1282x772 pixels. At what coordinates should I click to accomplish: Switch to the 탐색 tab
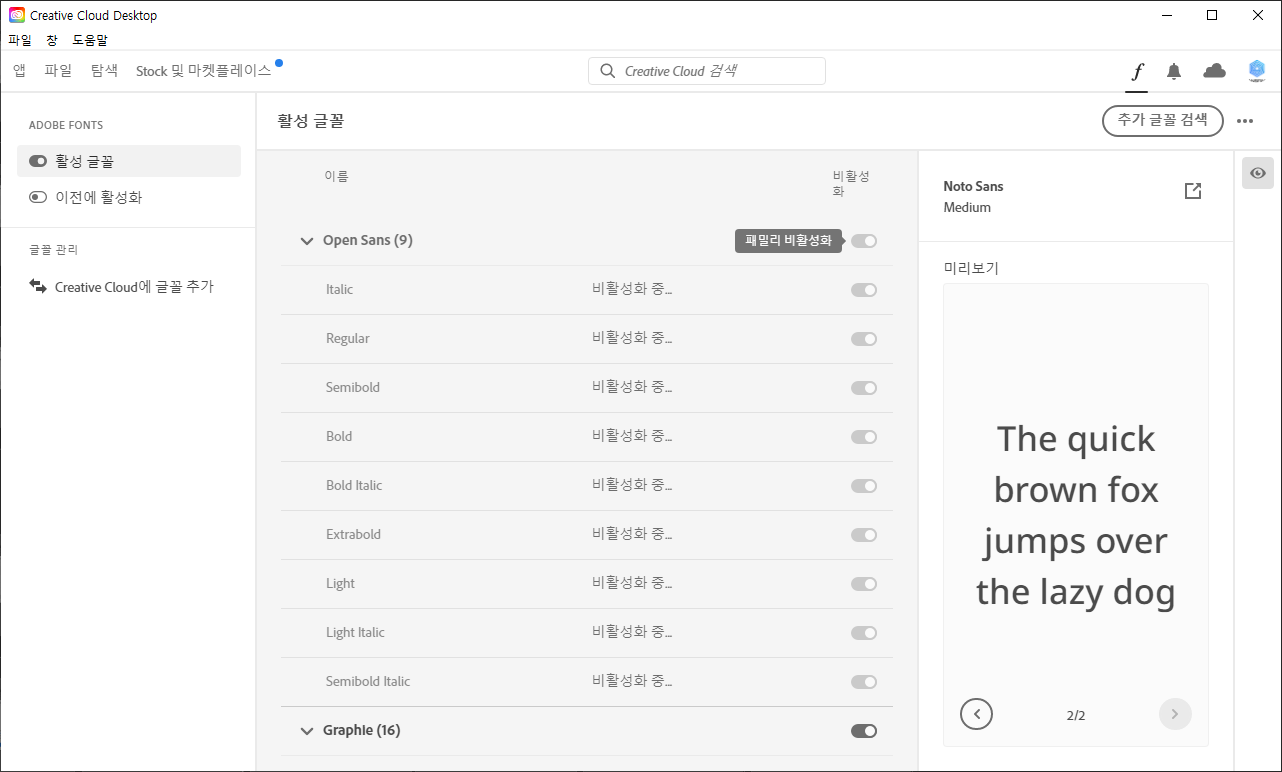coord(104,71)
